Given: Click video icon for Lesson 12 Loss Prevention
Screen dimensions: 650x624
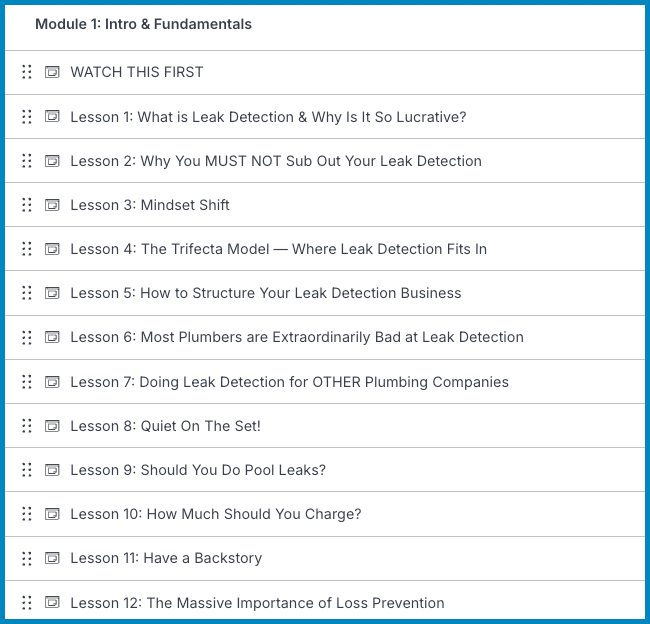Looking at the screenshot, I should pyautogui.click(x=52, y=603).
